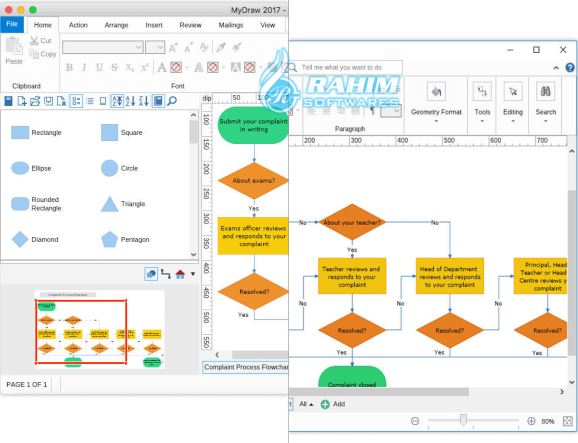Toggle icons-and-labels library view
The height and width of the screenshot is (443, 578).
click(76, 101)
